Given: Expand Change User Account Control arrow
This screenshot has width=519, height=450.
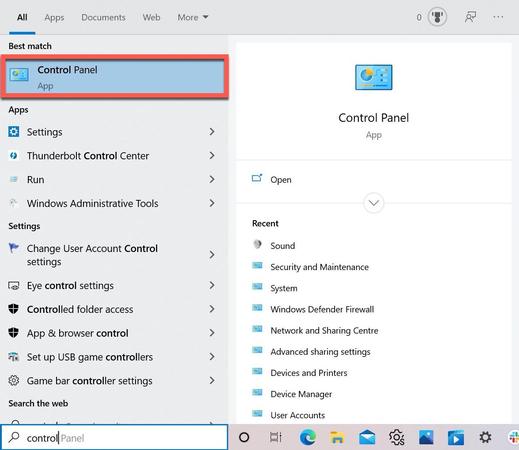Looking at the screenshot, I should click(x=212, y=255).
